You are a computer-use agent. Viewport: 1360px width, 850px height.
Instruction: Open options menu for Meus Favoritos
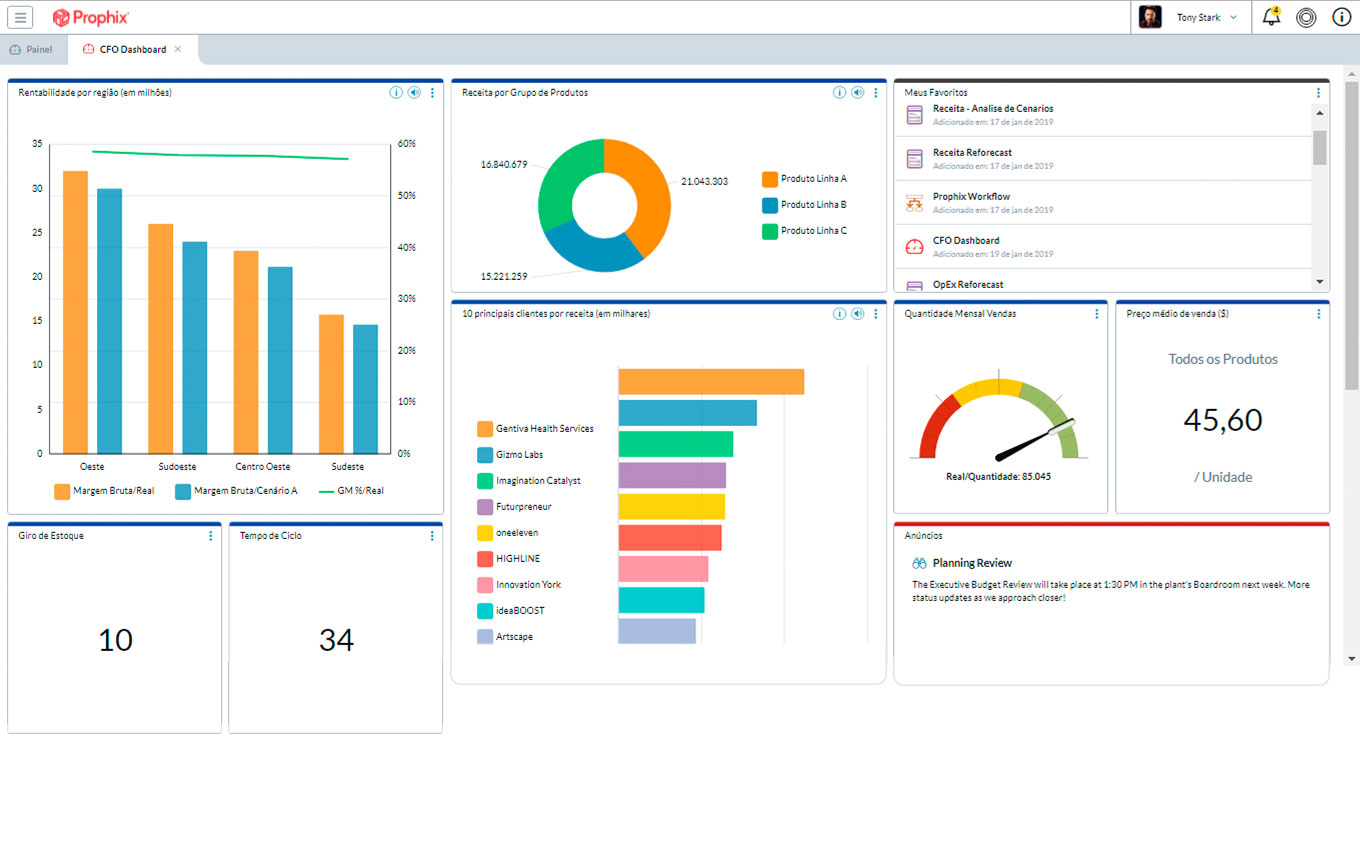point(1318,93)
